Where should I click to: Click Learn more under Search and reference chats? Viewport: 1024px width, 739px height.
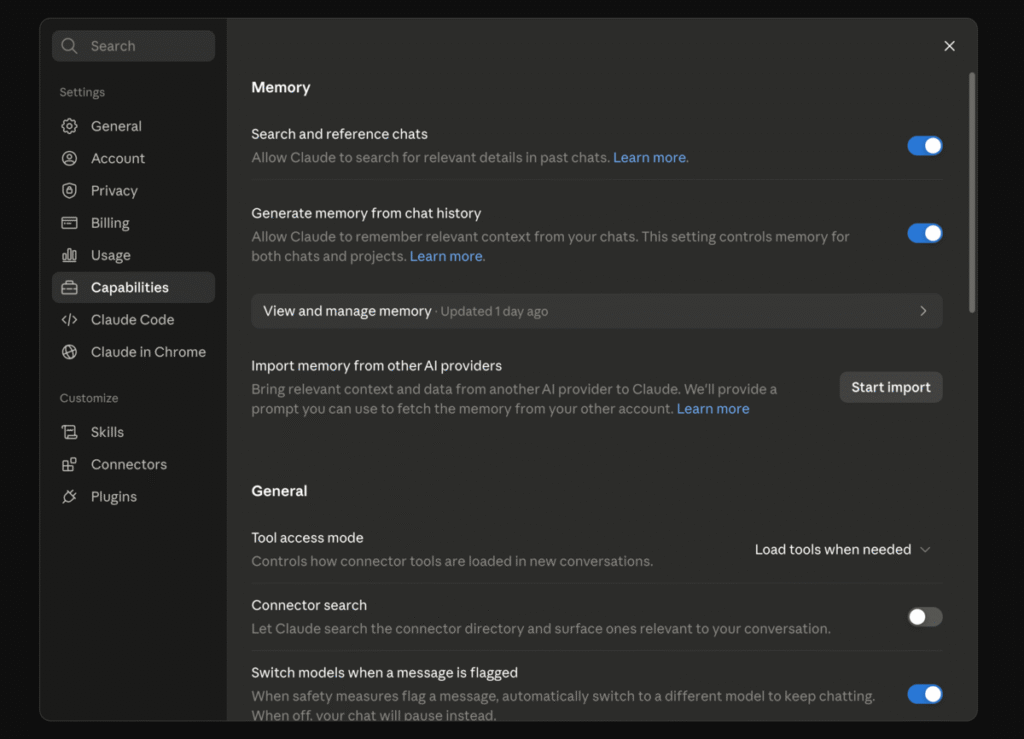click(x=649, y=157)
